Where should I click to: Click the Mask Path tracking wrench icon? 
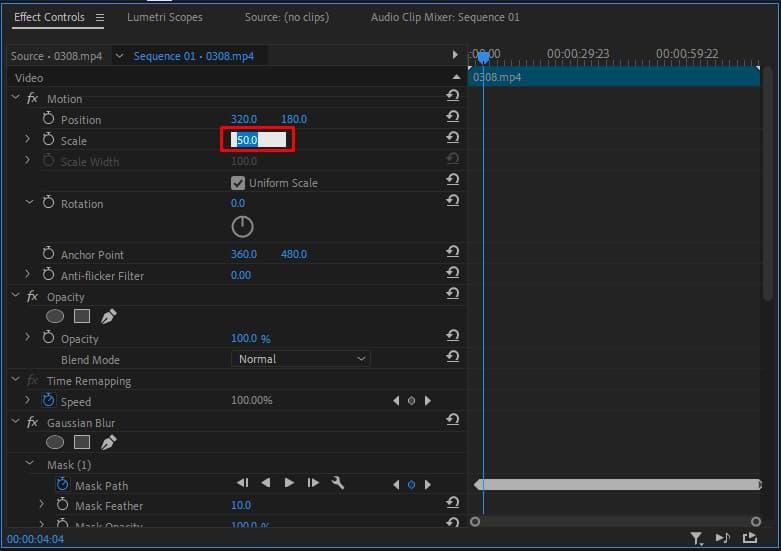[338, 483]
